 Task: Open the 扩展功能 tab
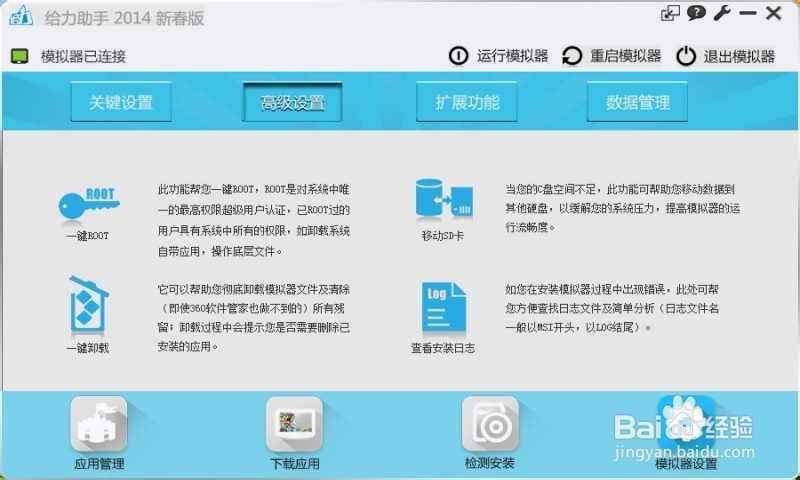[467, 102]
